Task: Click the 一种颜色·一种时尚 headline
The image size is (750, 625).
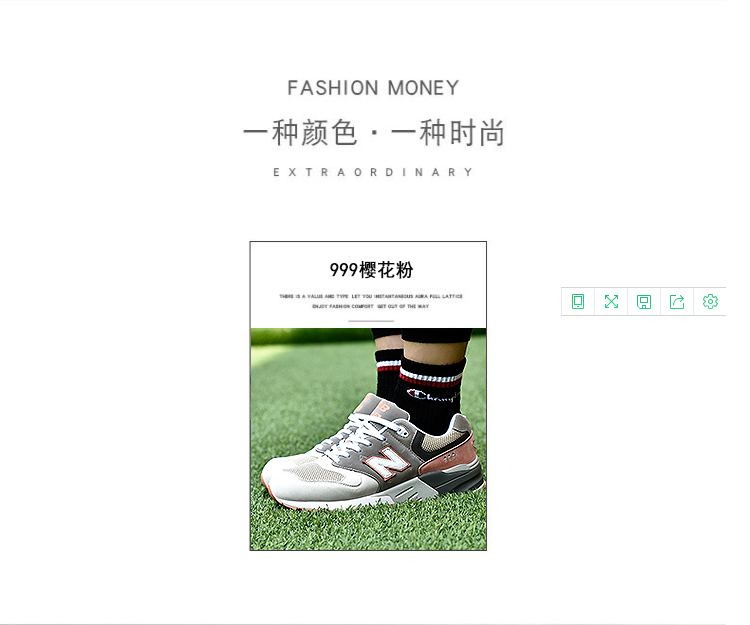Action: pyautogui.click(x=374, y=132)
